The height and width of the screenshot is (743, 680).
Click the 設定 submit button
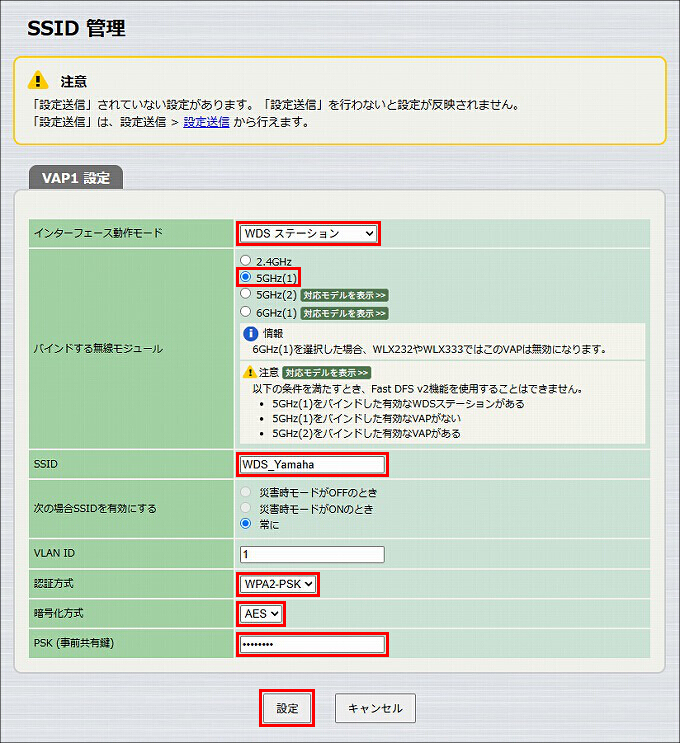(x=287, y=708)
